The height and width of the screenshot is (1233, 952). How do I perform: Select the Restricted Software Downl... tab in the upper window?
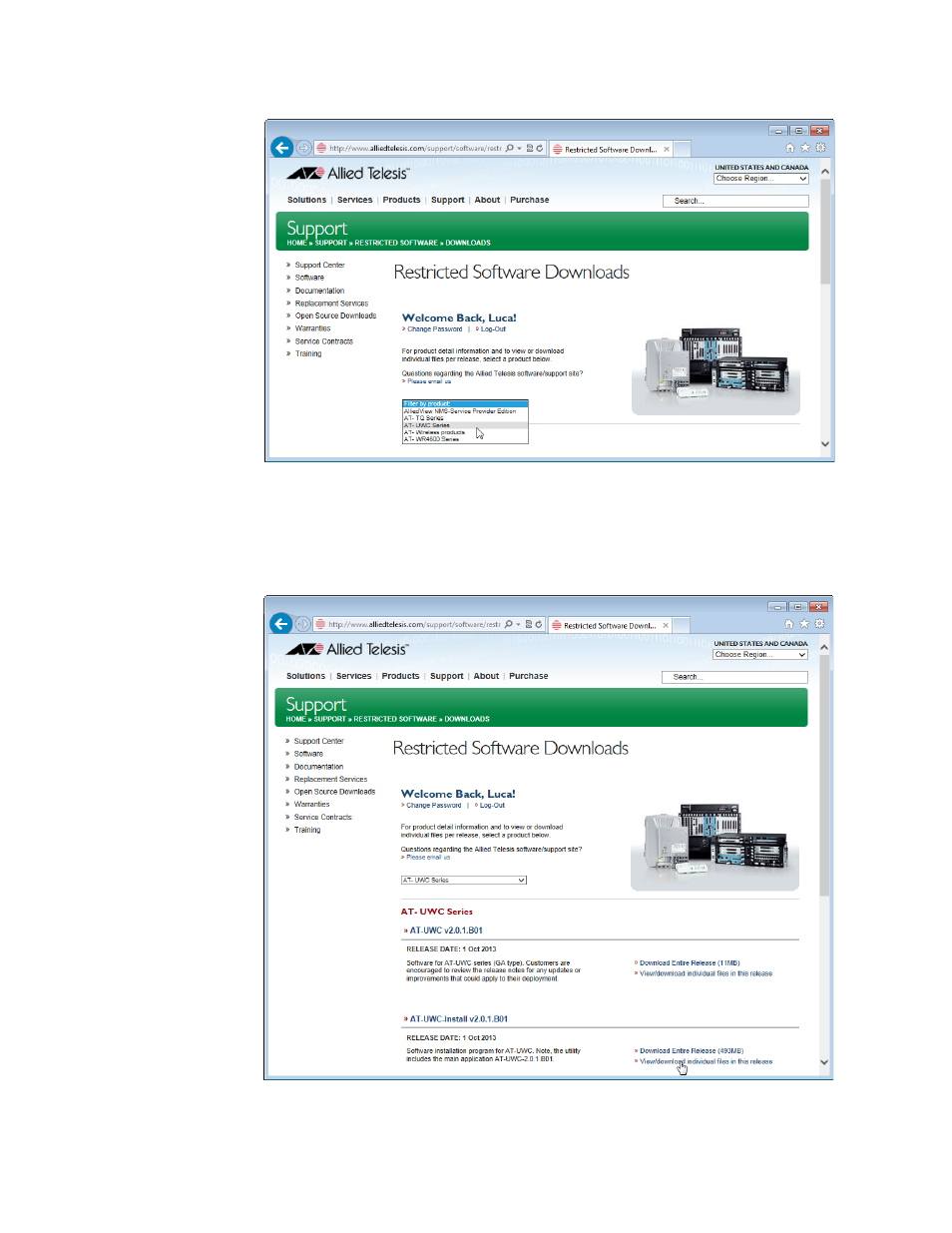611,149
